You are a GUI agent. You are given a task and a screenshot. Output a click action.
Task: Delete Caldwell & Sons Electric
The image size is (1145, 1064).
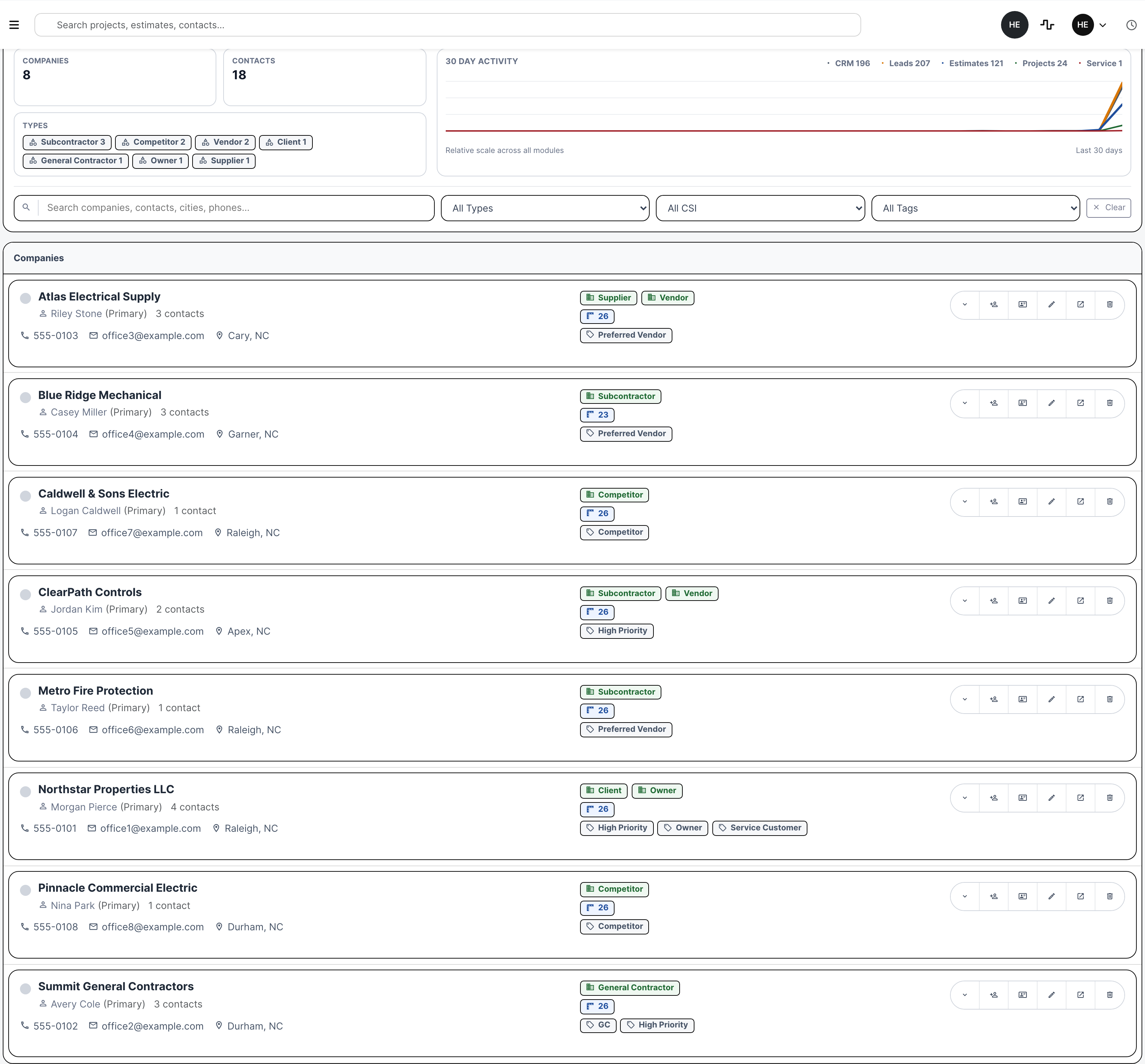[x=1109, y=501]
